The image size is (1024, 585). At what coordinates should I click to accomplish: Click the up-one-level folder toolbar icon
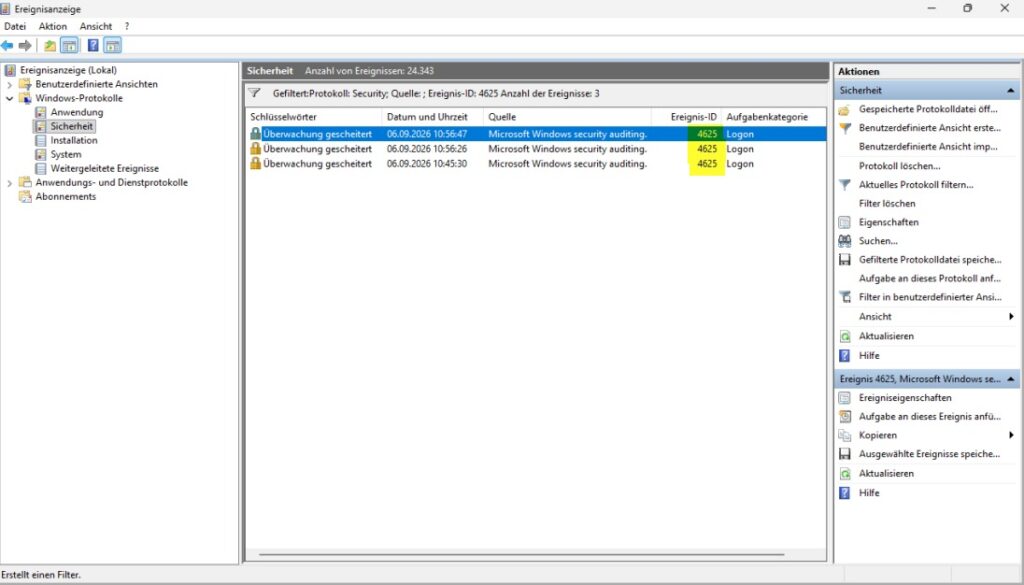pyautogui.click(x=50, y=45)
